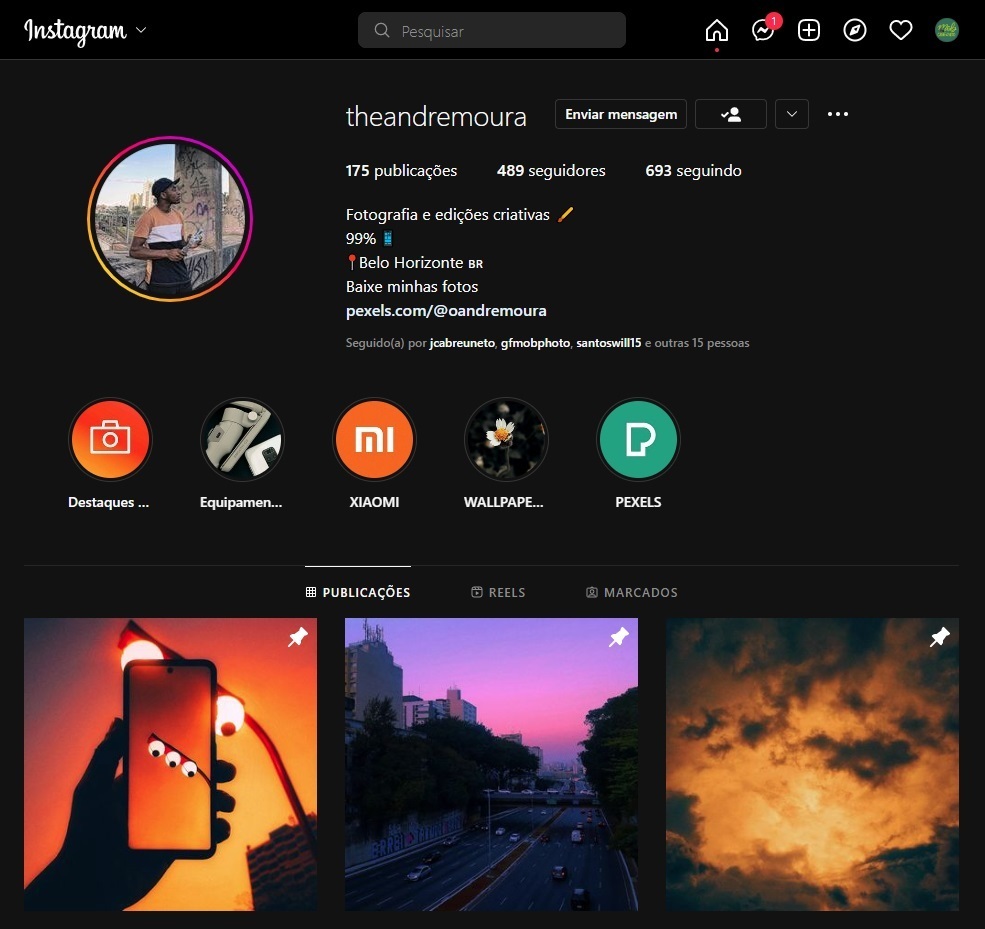Open your own profile avatar in navbar
Screen dimensions: 985x929
click(946, 31)
